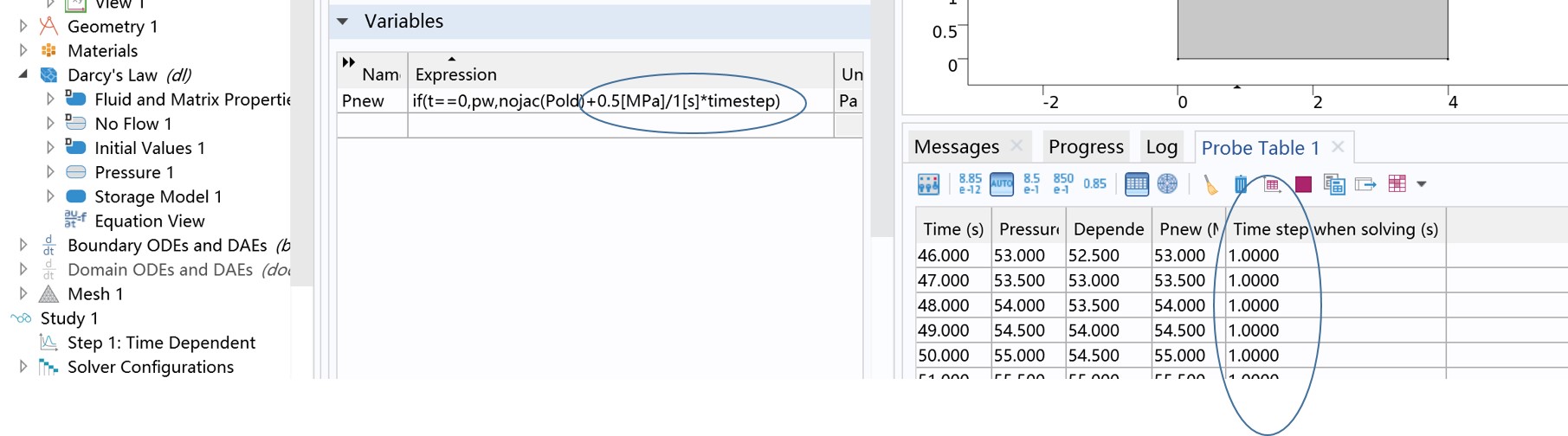1568x436 pixels.
Task: Click the Clear Table broom icon
Action: (x=1210, y=183)
